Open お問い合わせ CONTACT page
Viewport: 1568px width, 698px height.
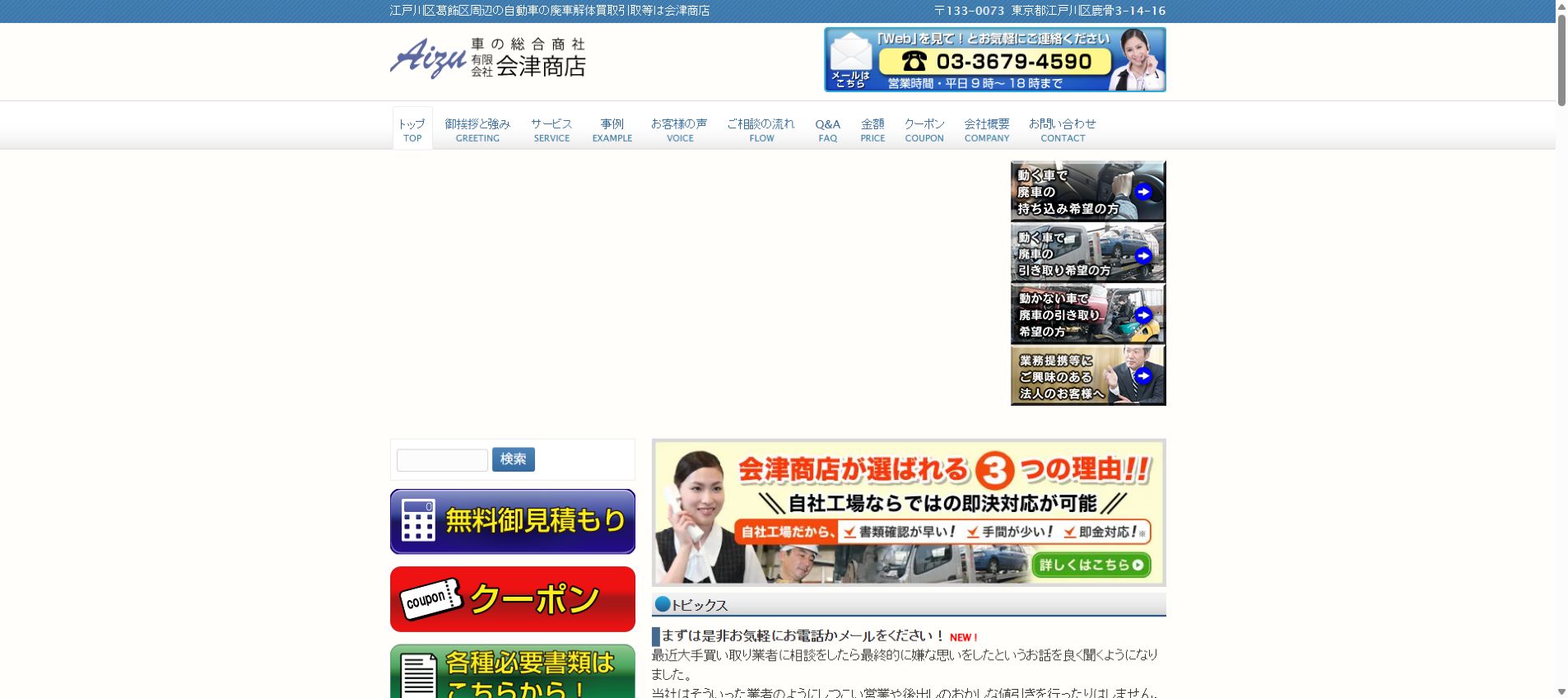(1063, 129)
